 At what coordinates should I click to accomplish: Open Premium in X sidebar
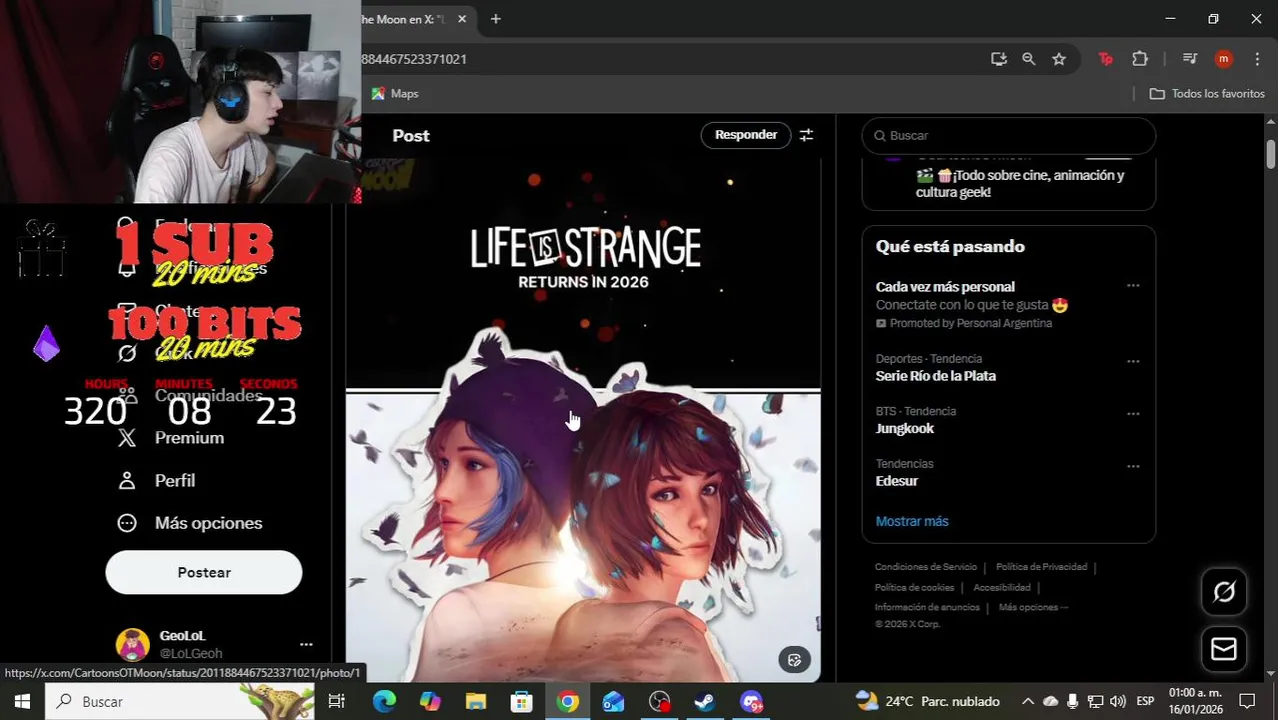click(x=189, y=438)
